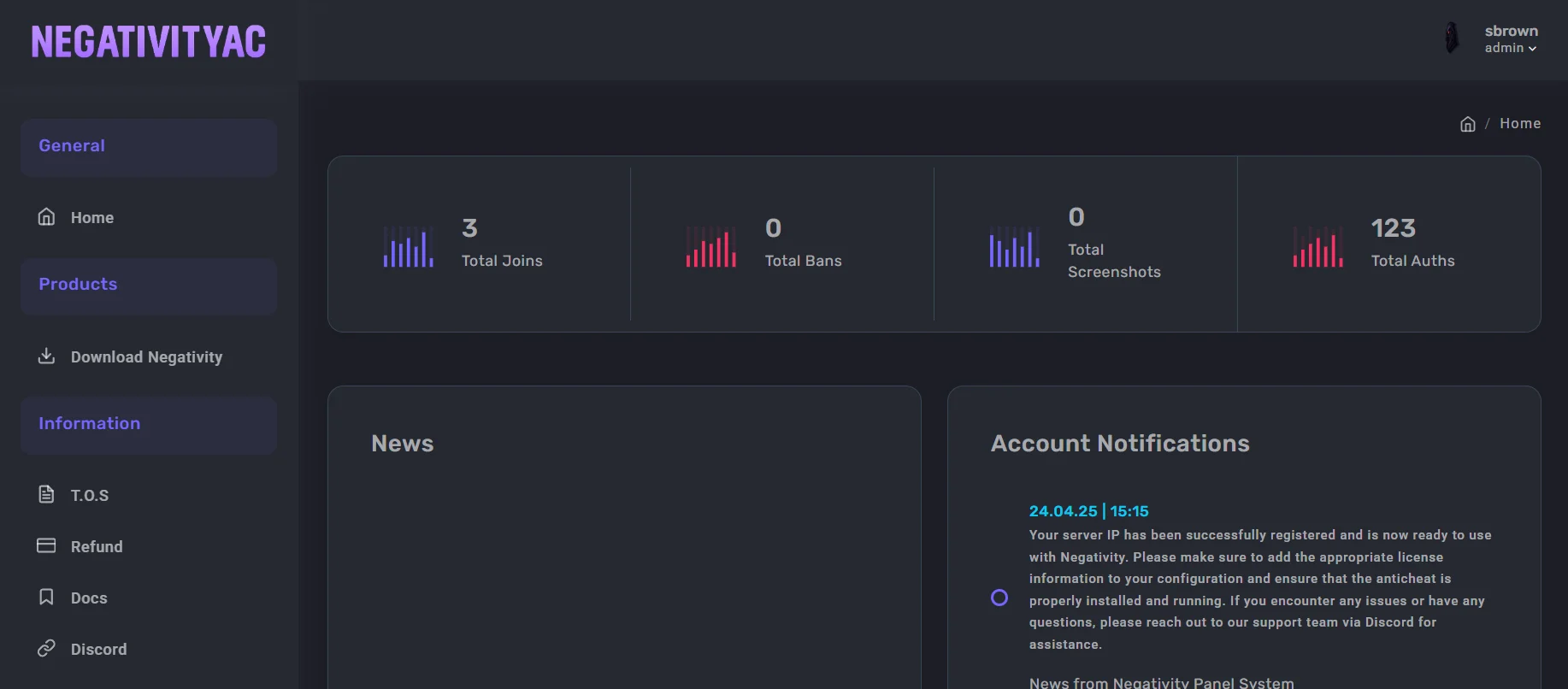This screenshot has height=689, width=1568.
Task: Click the sbrown username
Action: coord(1511,31)
